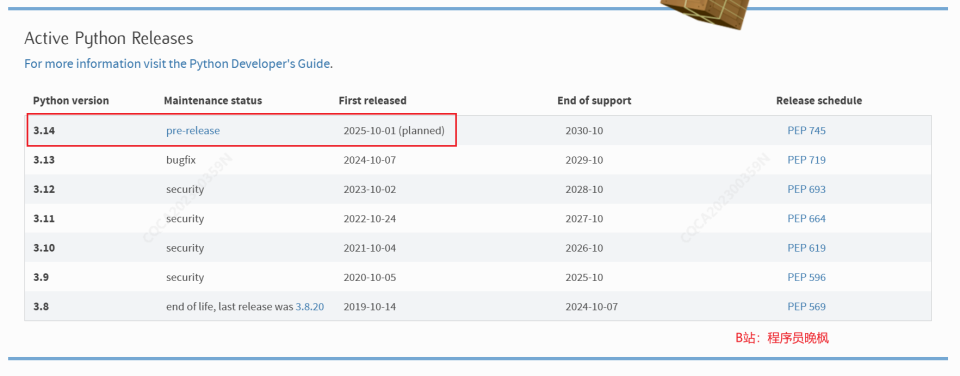Click the 2027-10 end of support
The image size is (960, 376).
[x=584, y=219]
